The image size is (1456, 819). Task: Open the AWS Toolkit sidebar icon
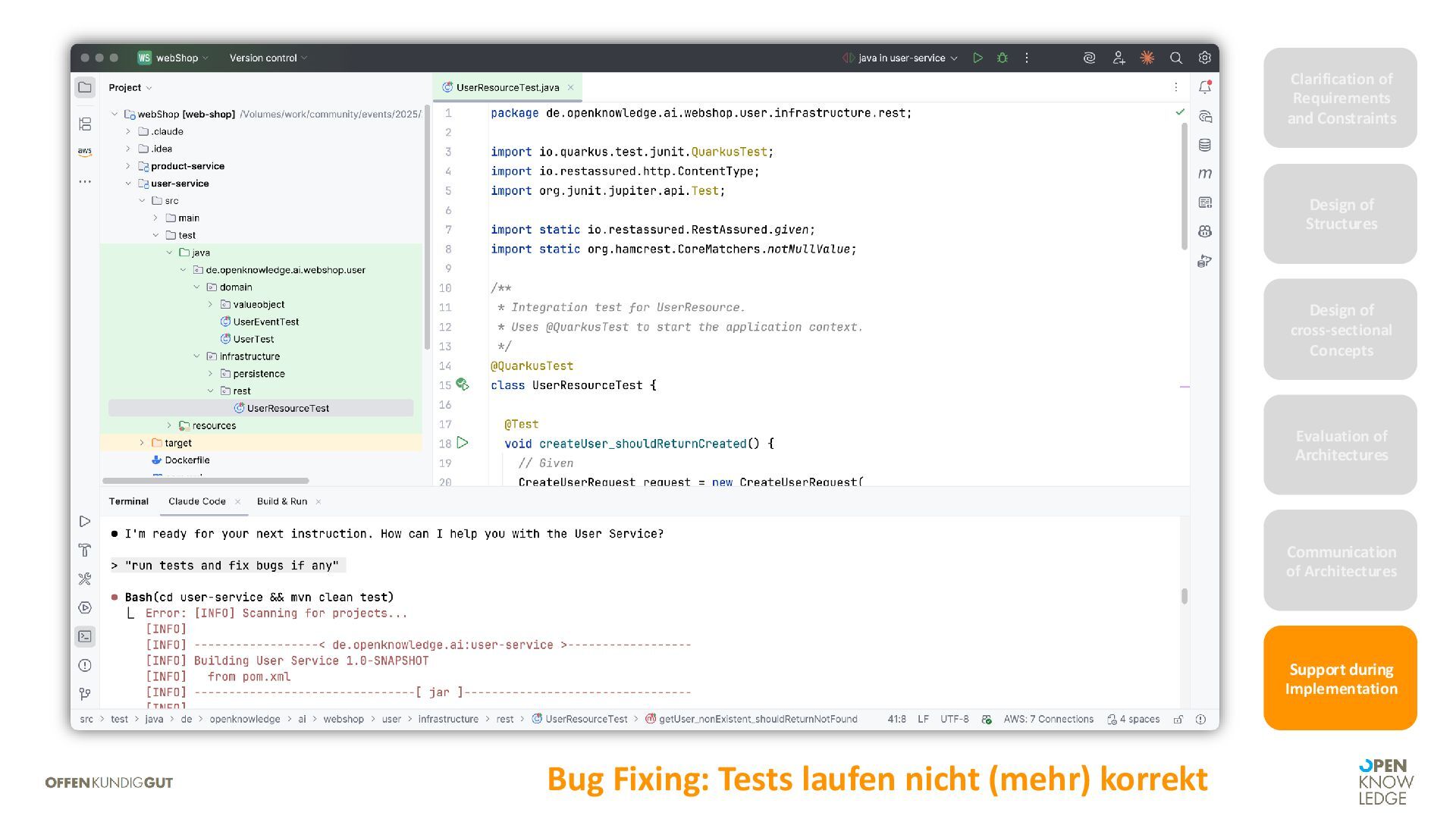[x=85, y=152]
